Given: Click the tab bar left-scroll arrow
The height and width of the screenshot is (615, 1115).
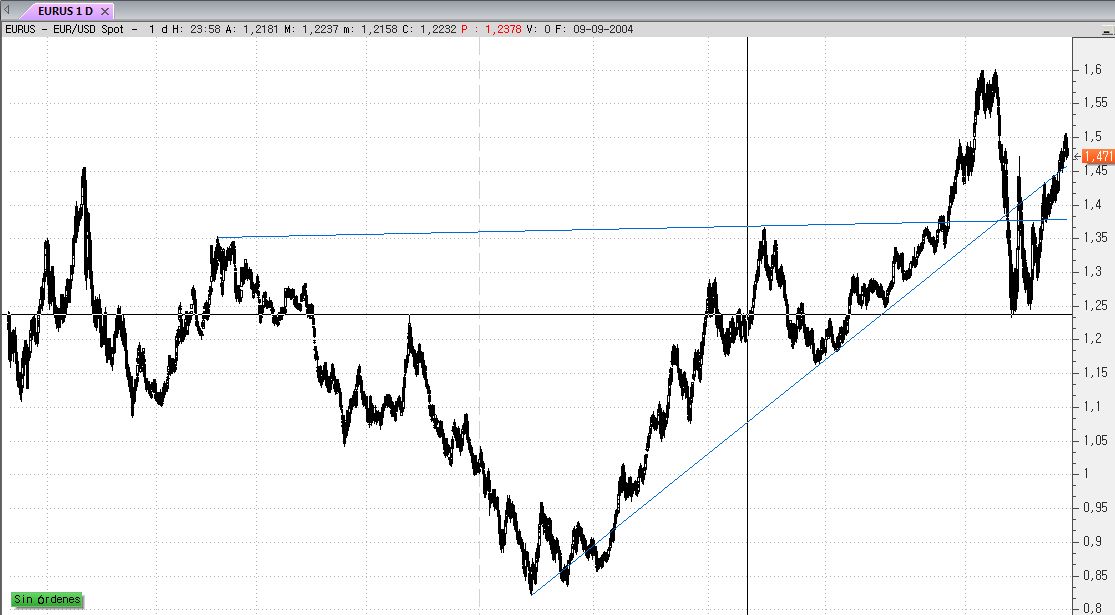Looking at the screenshot, I should [x=7, y=10].
